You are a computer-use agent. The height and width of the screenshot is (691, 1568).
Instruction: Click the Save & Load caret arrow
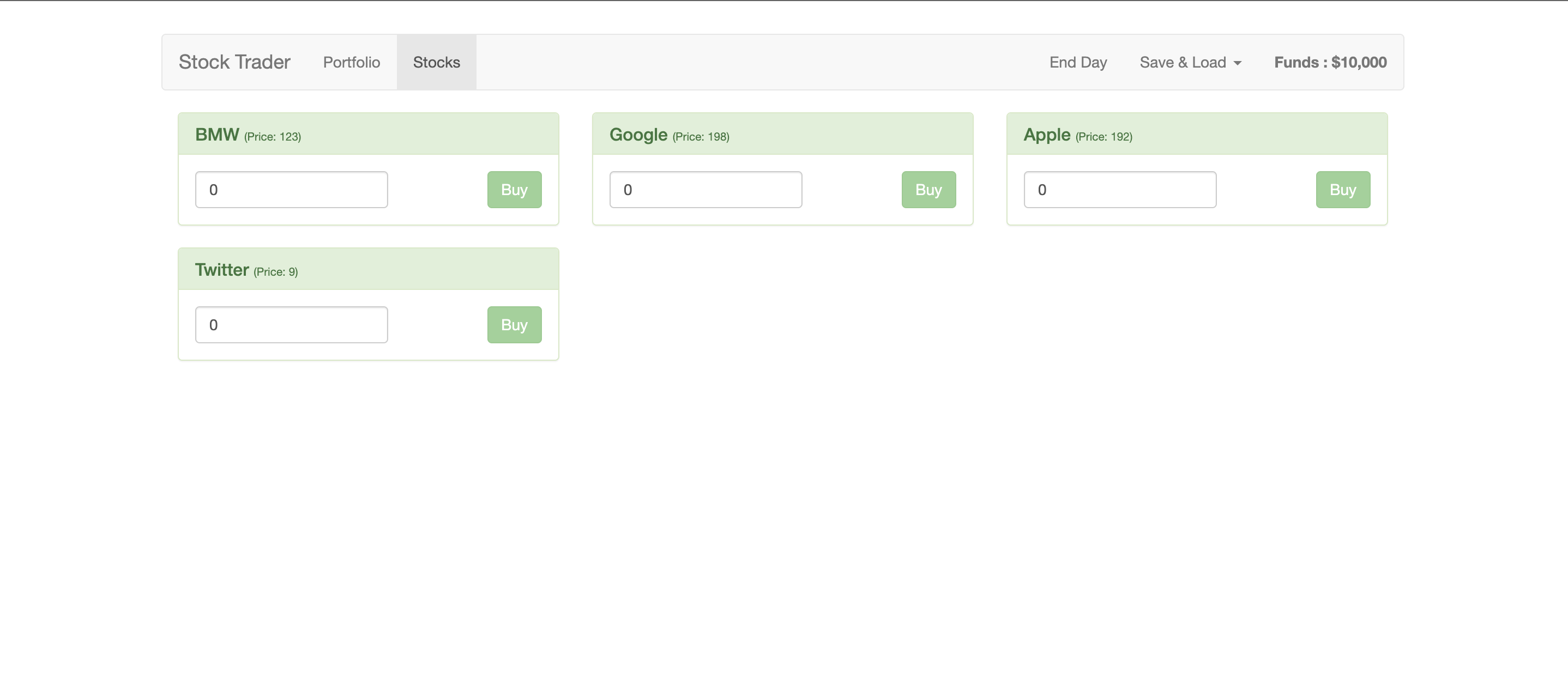tap(1238, 63)
